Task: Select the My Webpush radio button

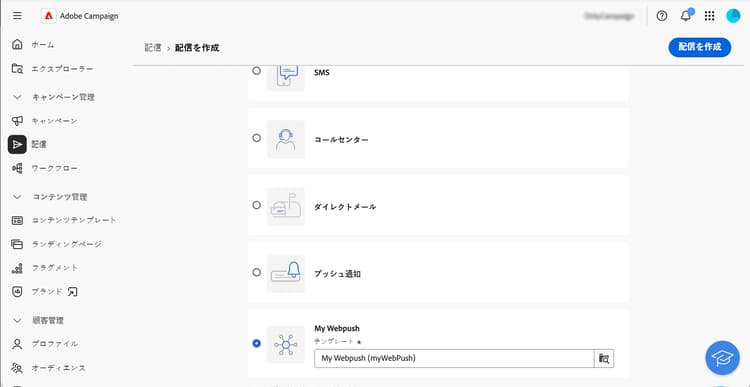Action: click(x=257, y=343)
